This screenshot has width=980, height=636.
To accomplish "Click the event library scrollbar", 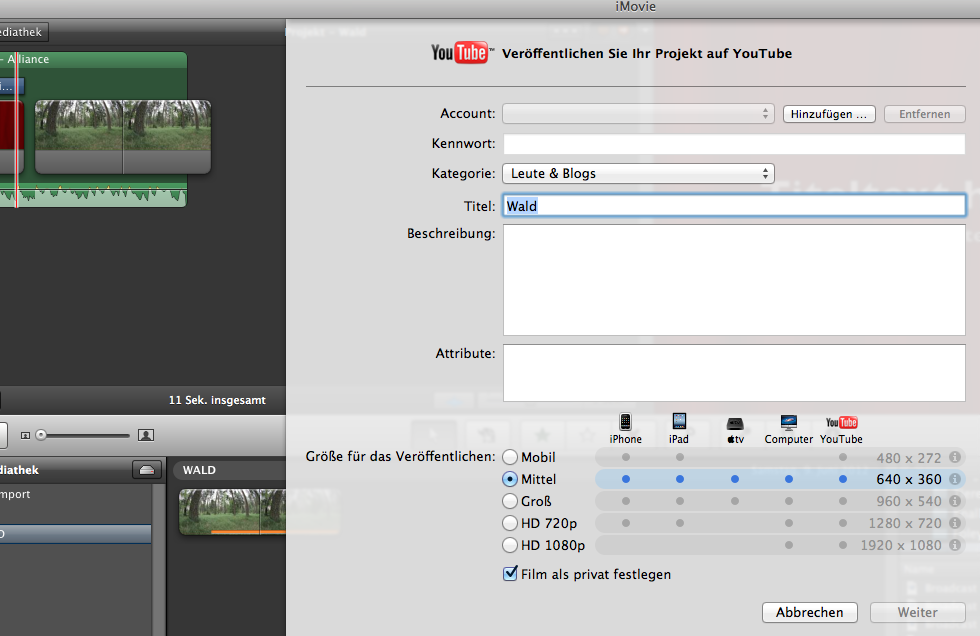I will (x=159, y=559).
